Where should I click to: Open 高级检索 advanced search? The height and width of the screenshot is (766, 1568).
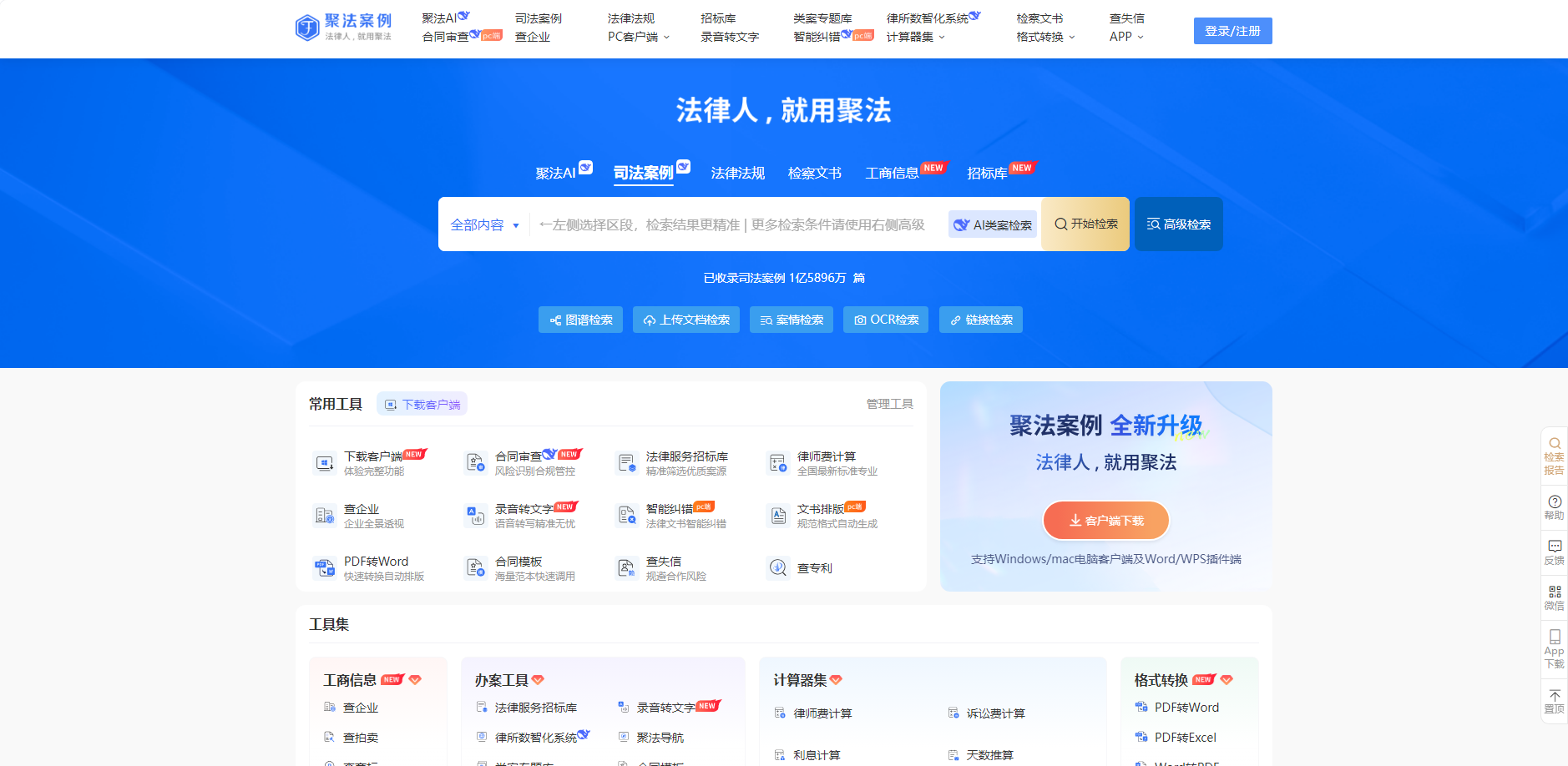pyautogui.click(x=1178, y=224)
